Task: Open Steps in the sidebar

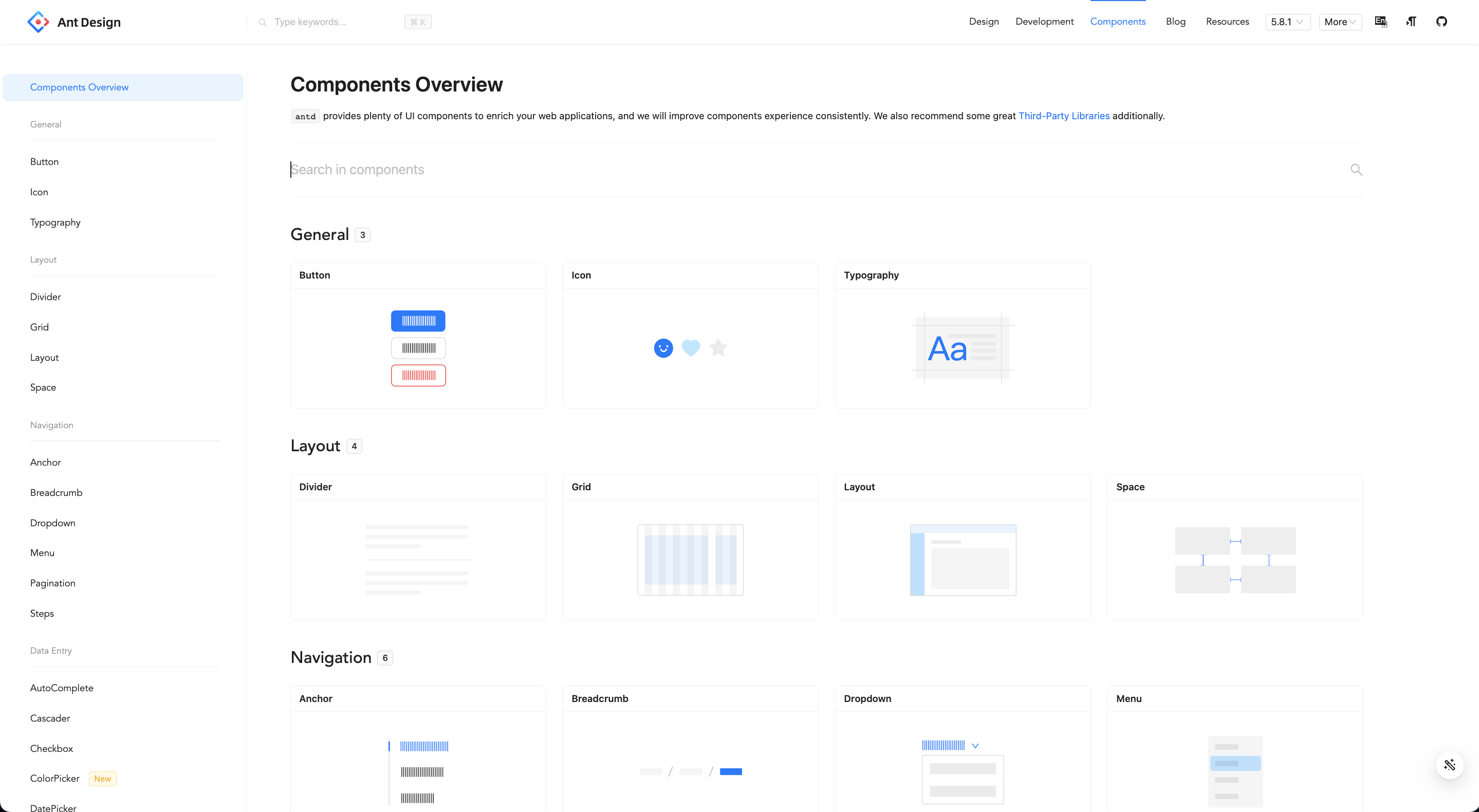Action: 42,614
